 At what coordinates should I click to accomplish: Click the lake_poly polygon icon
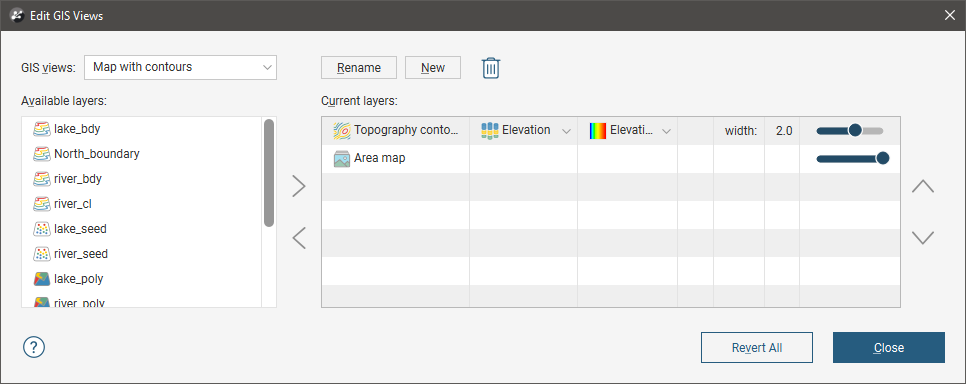coord(41,279)
